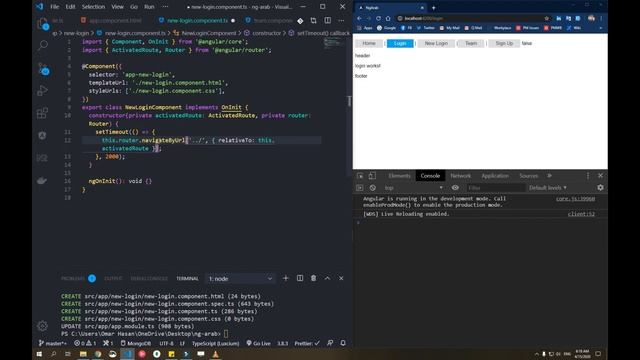
Task: Open the Selection menu
Action: point(93,7)
